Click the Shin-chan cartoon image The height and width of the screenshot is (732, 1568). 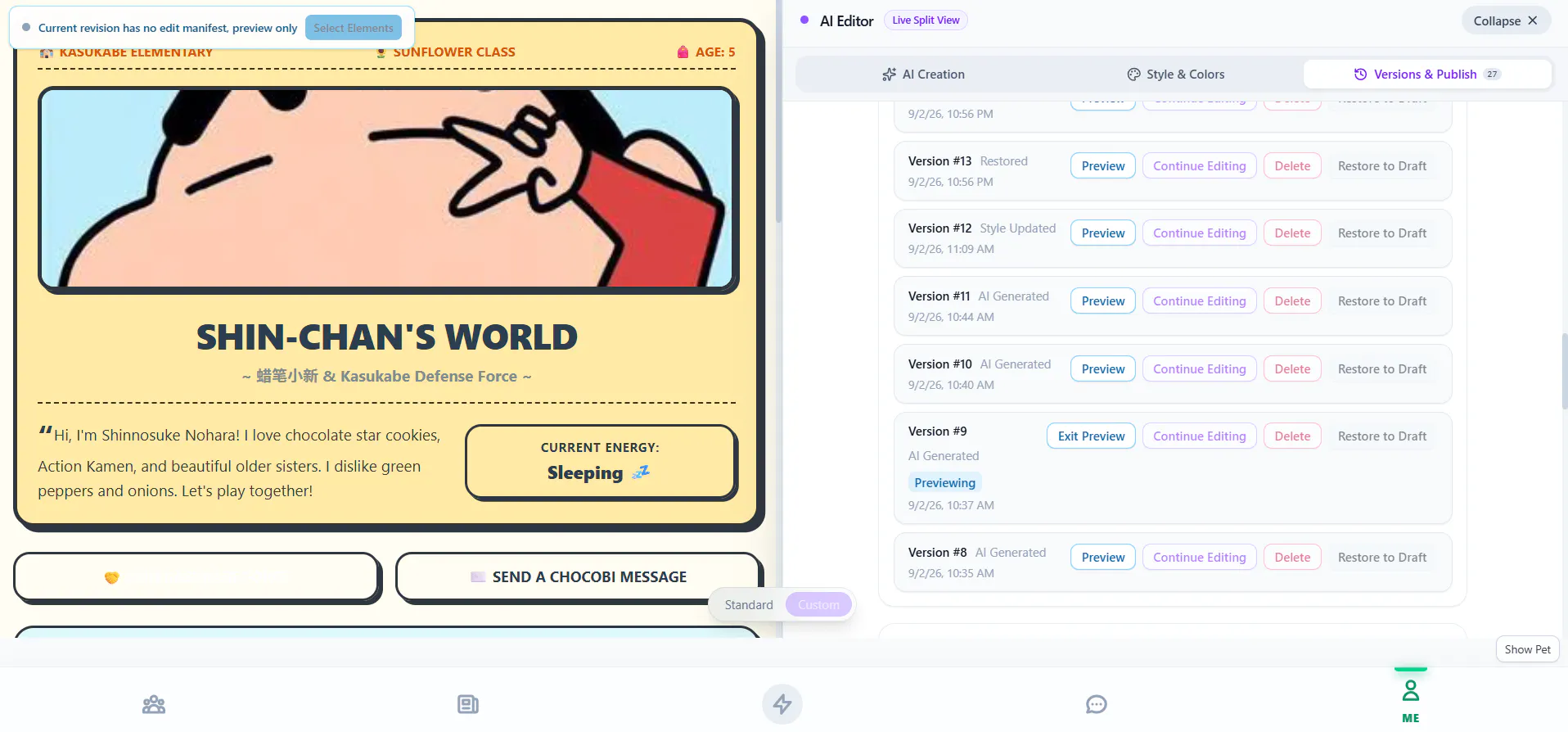pyautogui.click(x=388, y=189)
